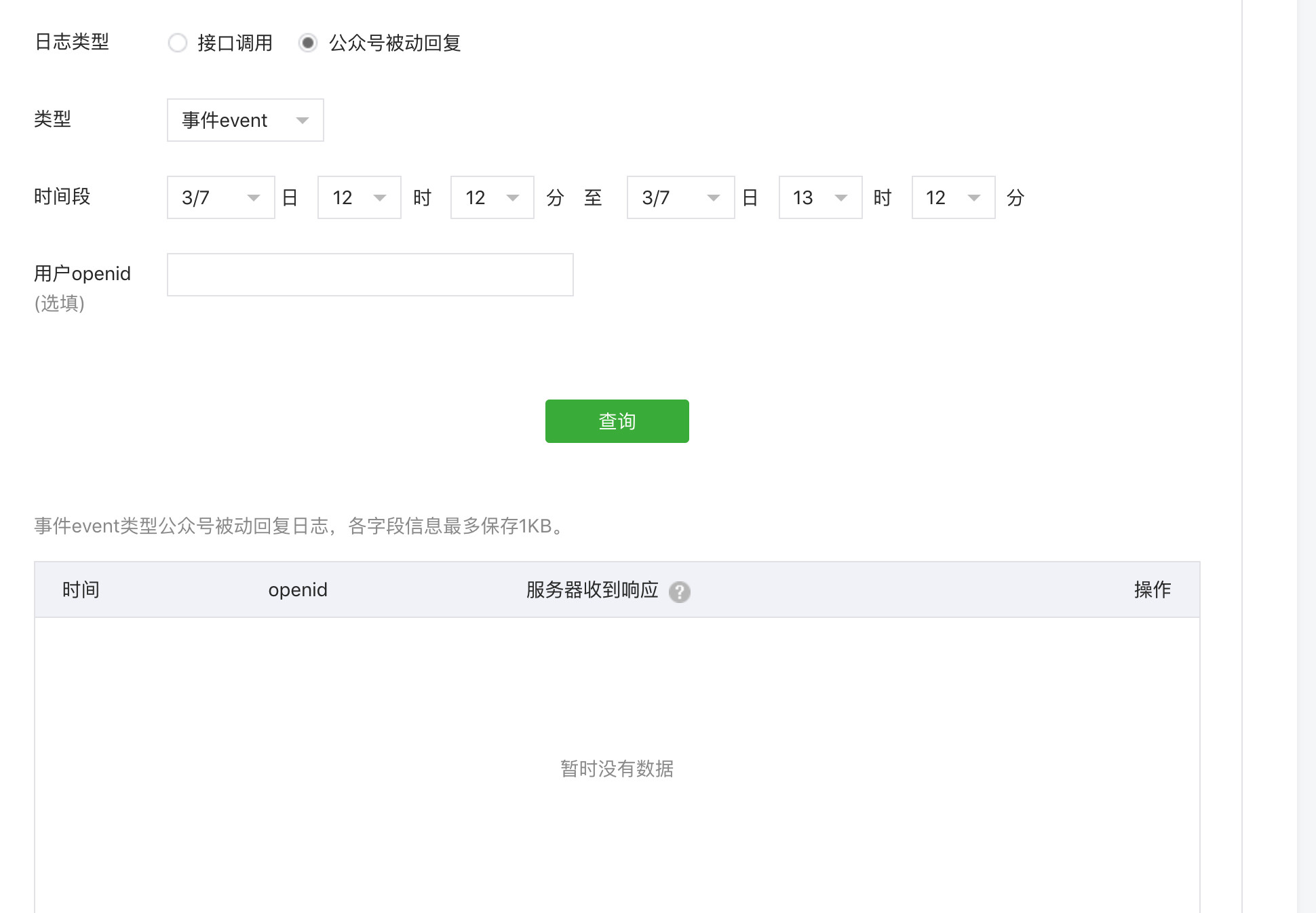The width and height of the screenshot is (1316, 913).
Task: Click the 操作 column header
Action: (x=1152, y=589)
